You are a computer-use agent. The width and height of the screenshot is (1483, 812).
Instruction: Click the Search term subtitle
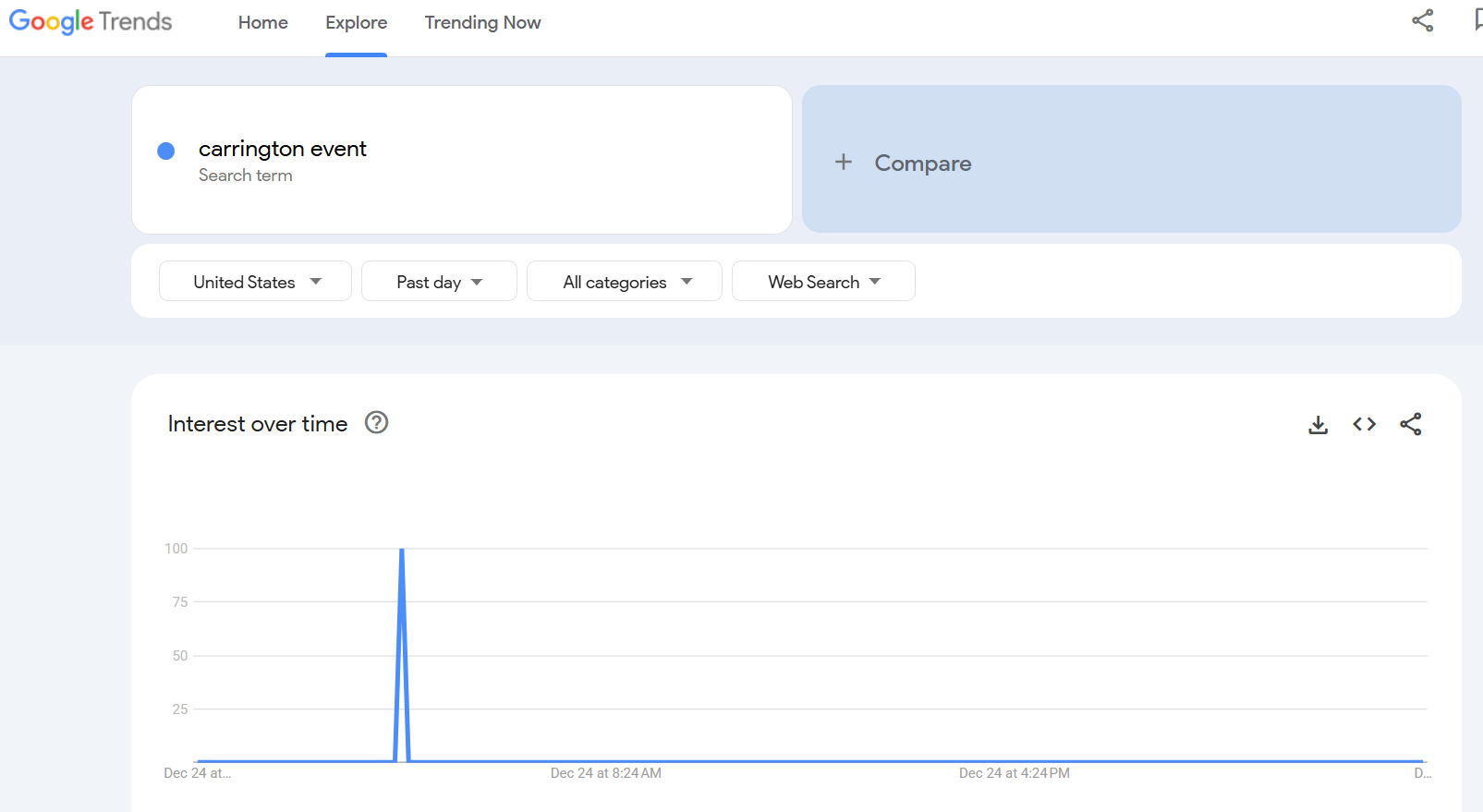tap(246, 176)
